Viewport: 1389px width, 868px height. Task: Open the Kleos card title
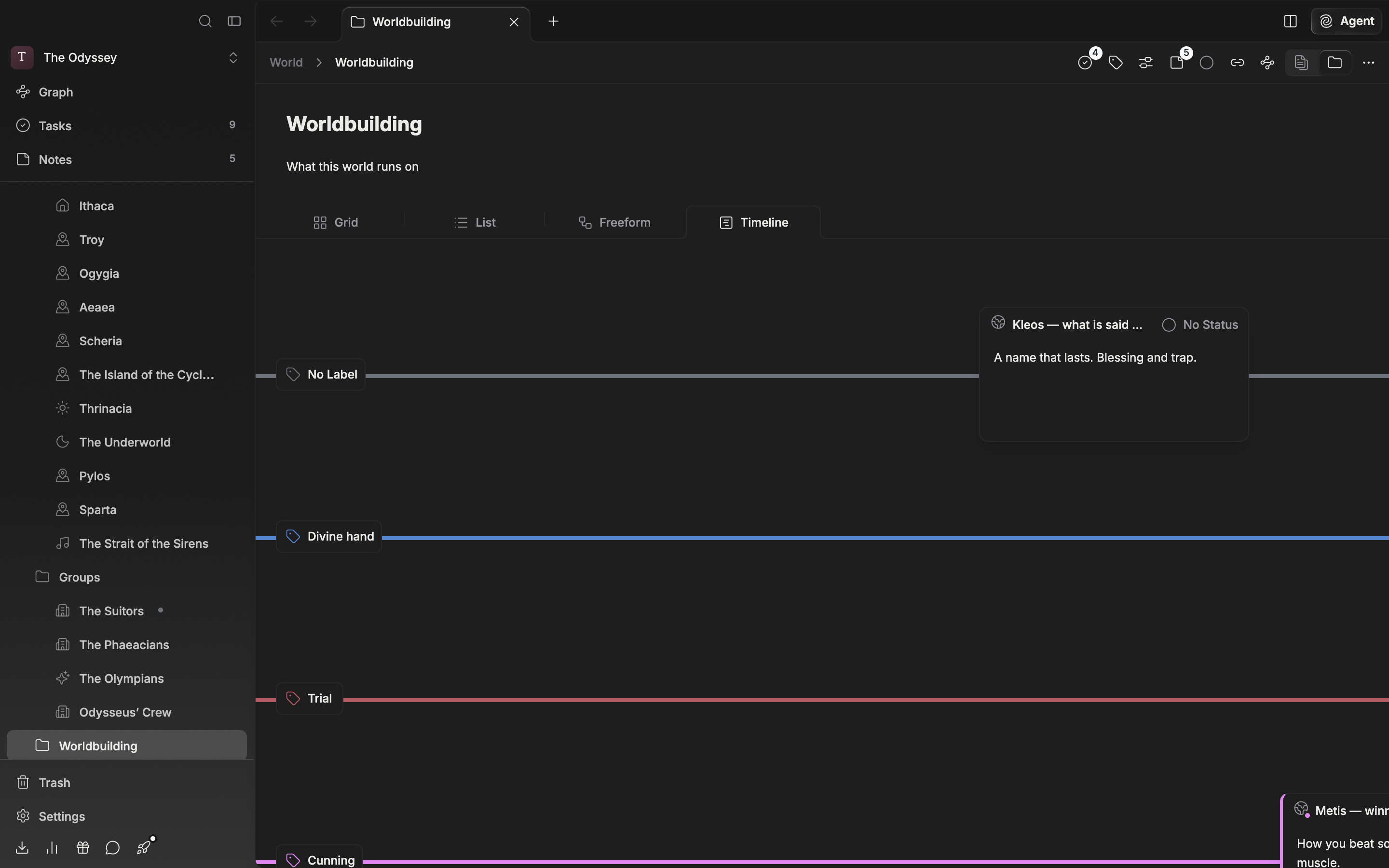(x=1077, y=325)
